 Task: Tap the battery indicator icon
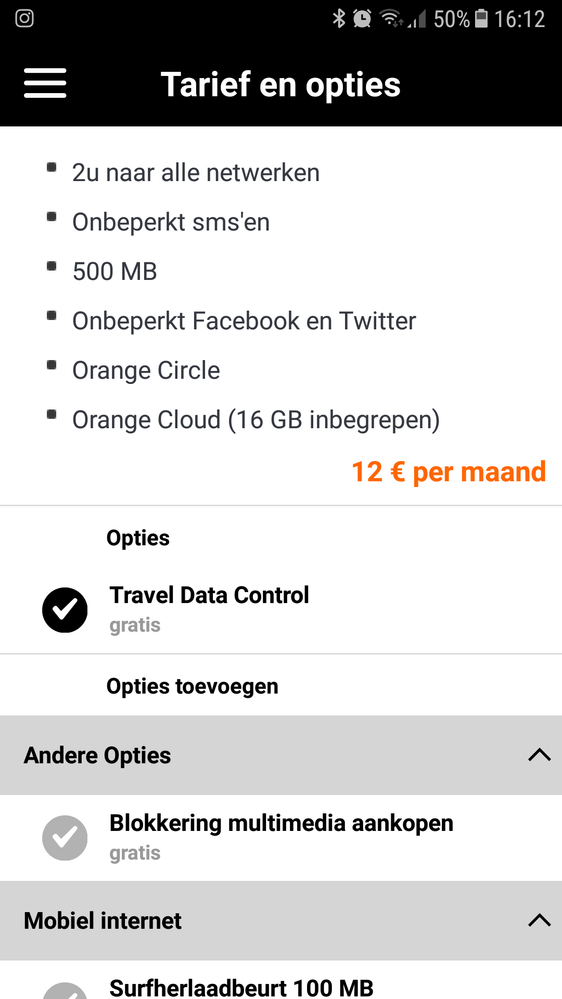tap(482, 19)
